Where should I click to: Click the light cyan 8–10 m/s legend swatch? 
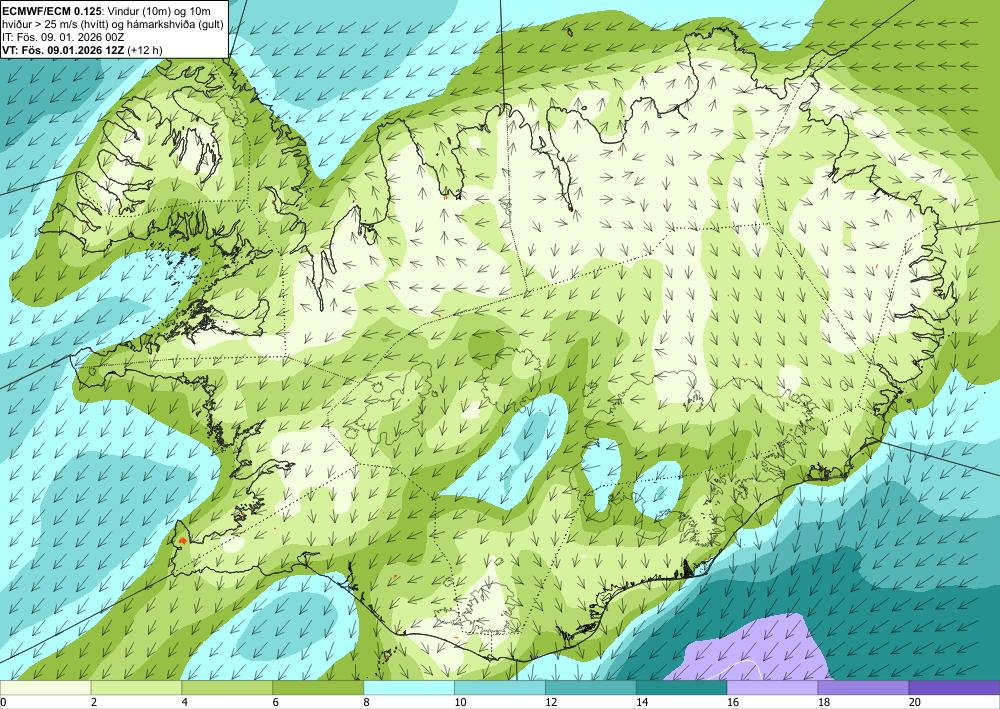pyautogui.click(x=409, y=688)
